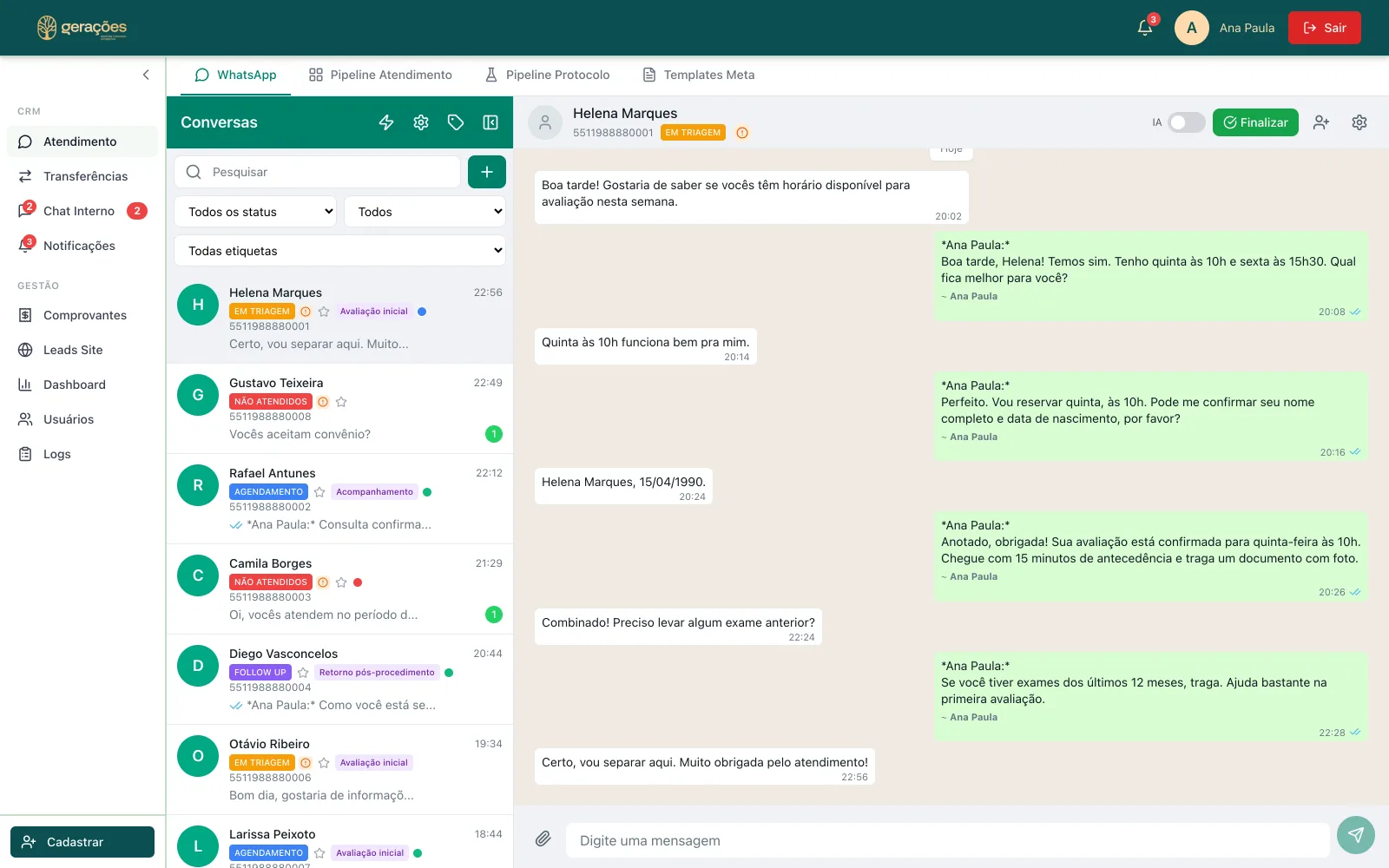Click AGENDAMENTO badge on Rafael Antunes

click(x=268, y=492)
